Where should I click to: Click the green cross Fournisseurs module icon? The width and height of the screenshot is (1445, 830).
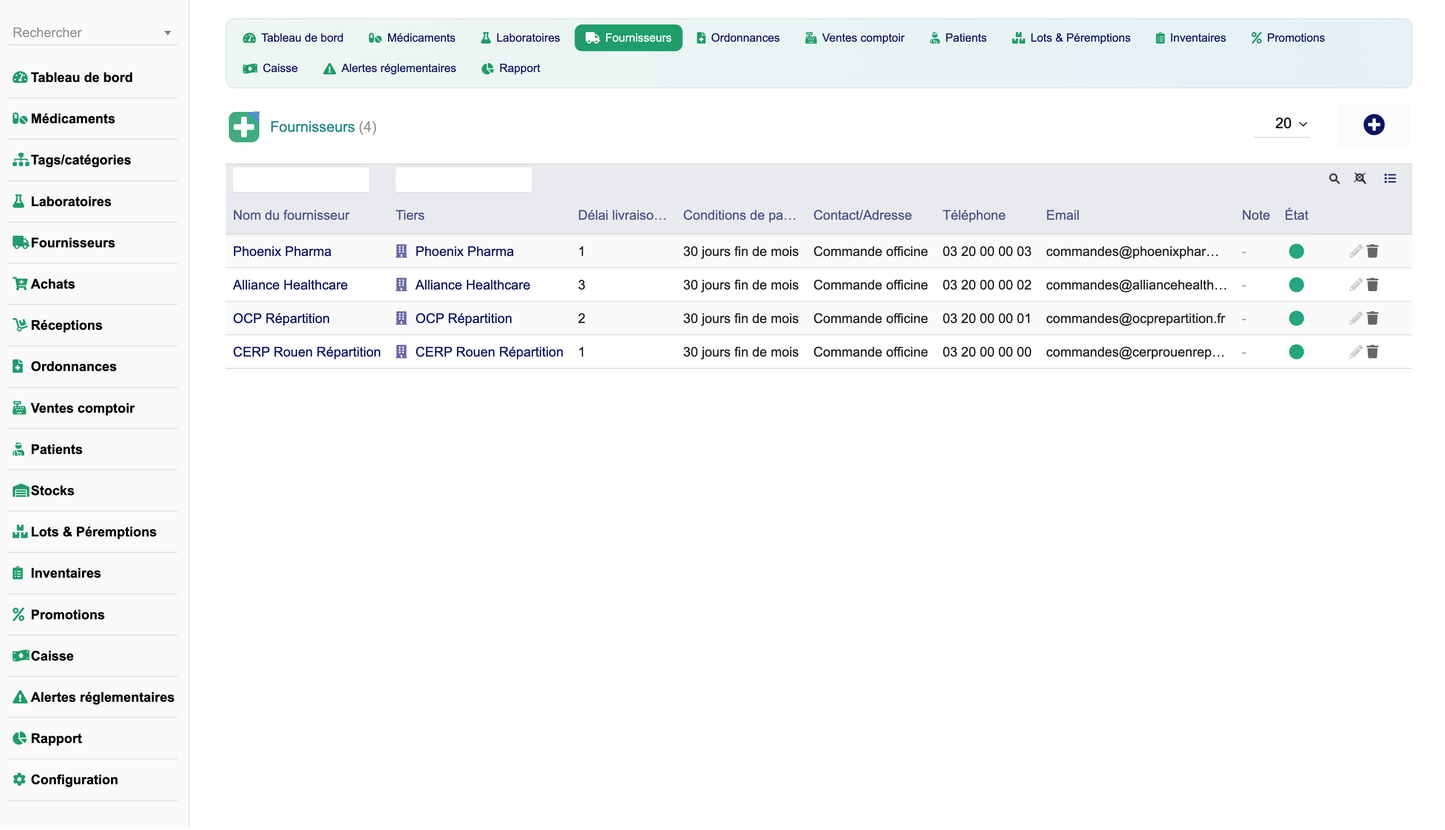pos(244,127)
